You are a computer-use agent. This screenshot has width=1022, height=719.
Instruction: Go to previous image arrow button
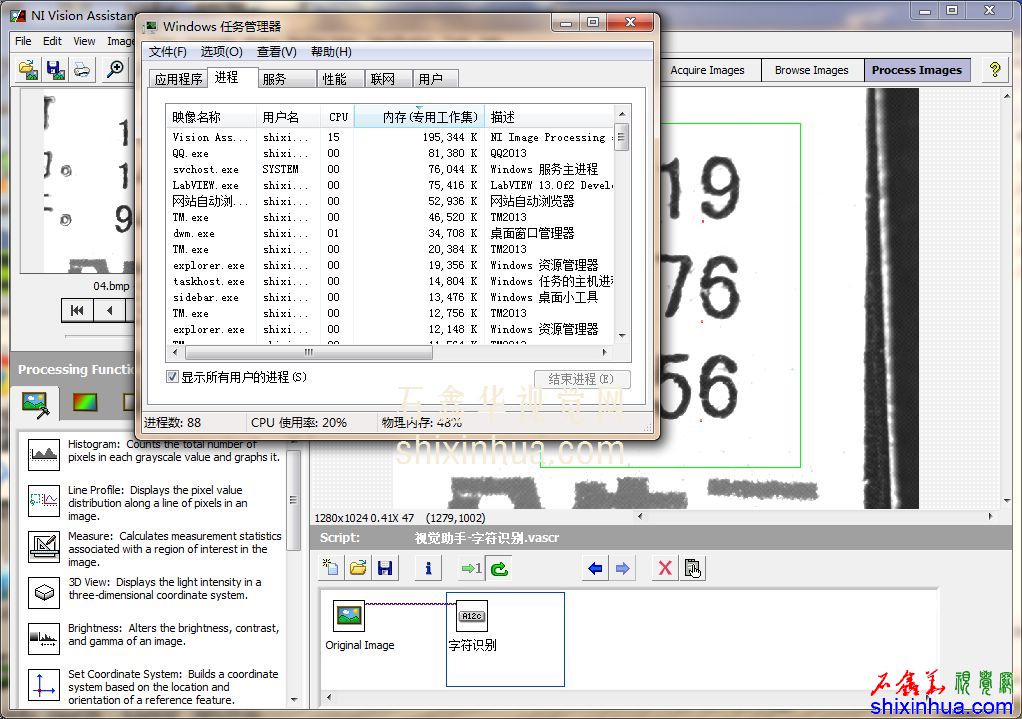click(109, 311)
